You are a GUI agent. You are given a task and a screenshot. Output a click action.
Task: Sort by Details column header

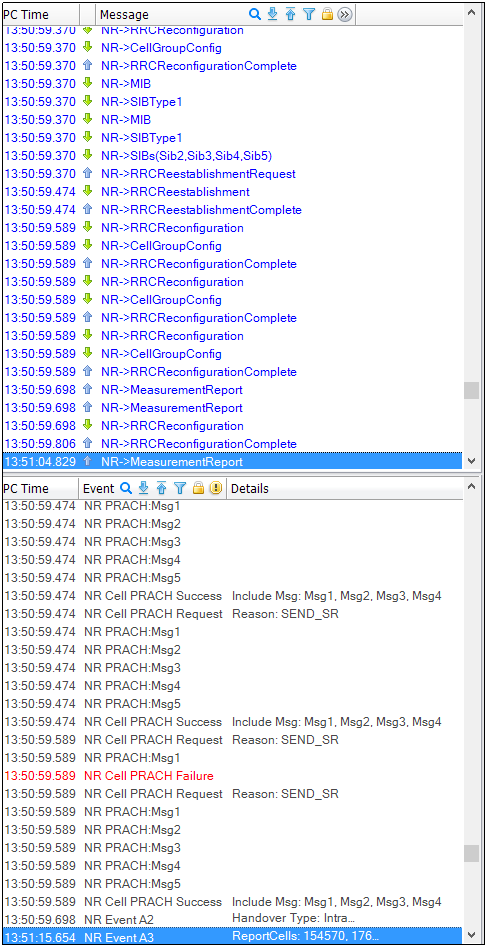coord(250,488)
